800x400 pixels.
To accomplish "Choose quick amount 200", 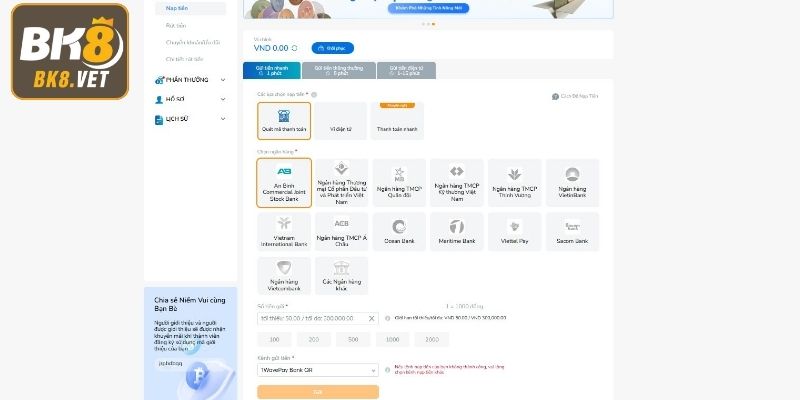I will [314, 339].
